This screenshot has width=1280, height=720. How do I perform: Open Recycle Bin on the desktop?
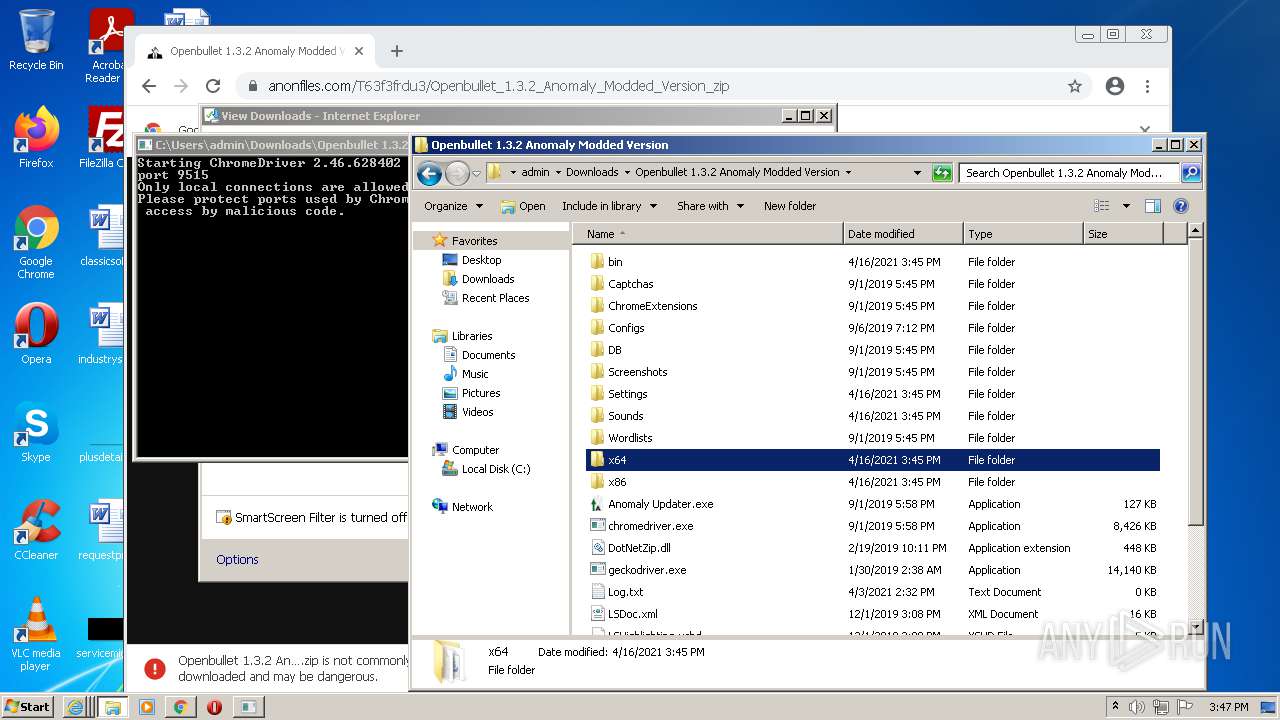pyautogui.click(x=36, y=40)
